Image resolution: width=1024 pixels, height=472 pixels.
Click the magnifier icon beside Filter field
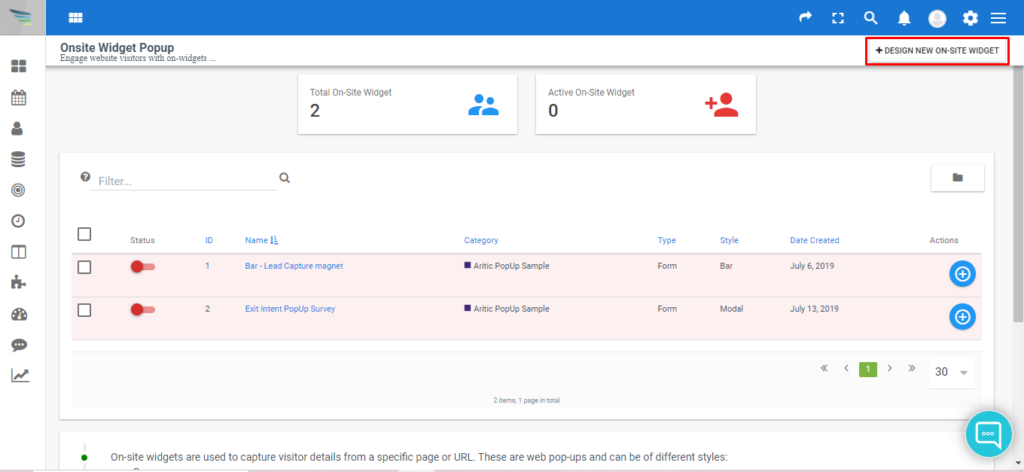(284, 178)
